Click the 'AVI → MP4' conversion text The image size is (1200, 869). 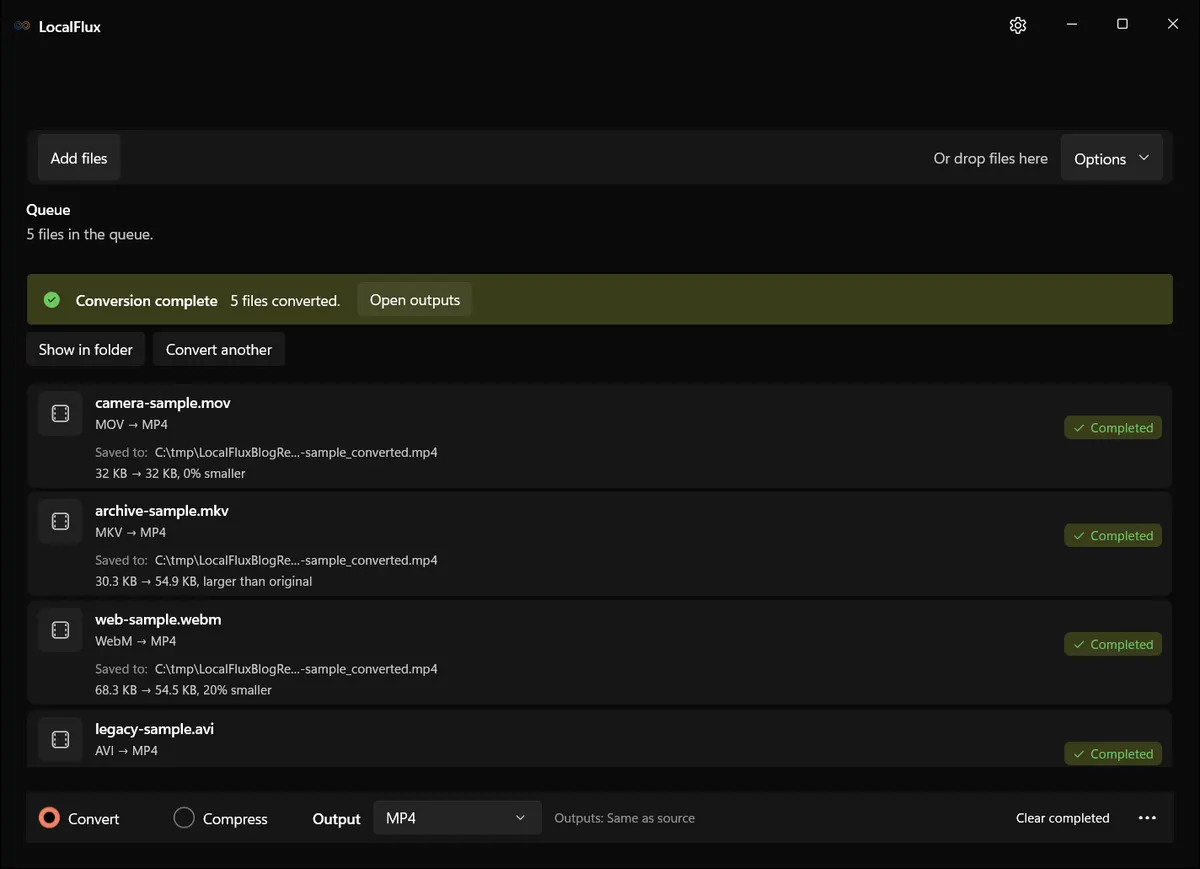pos(127,750)
